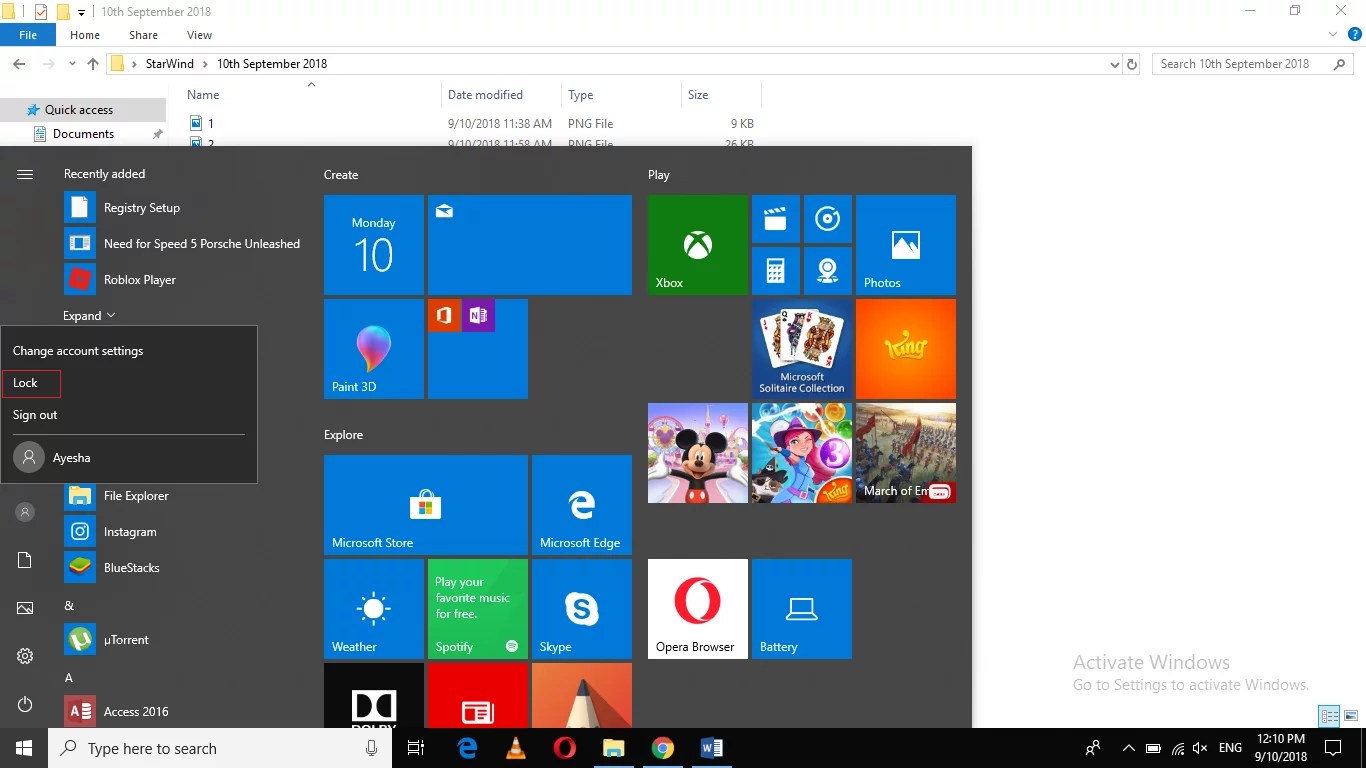
Task: Choose Sign out from account menu
Action: [35, 415]
